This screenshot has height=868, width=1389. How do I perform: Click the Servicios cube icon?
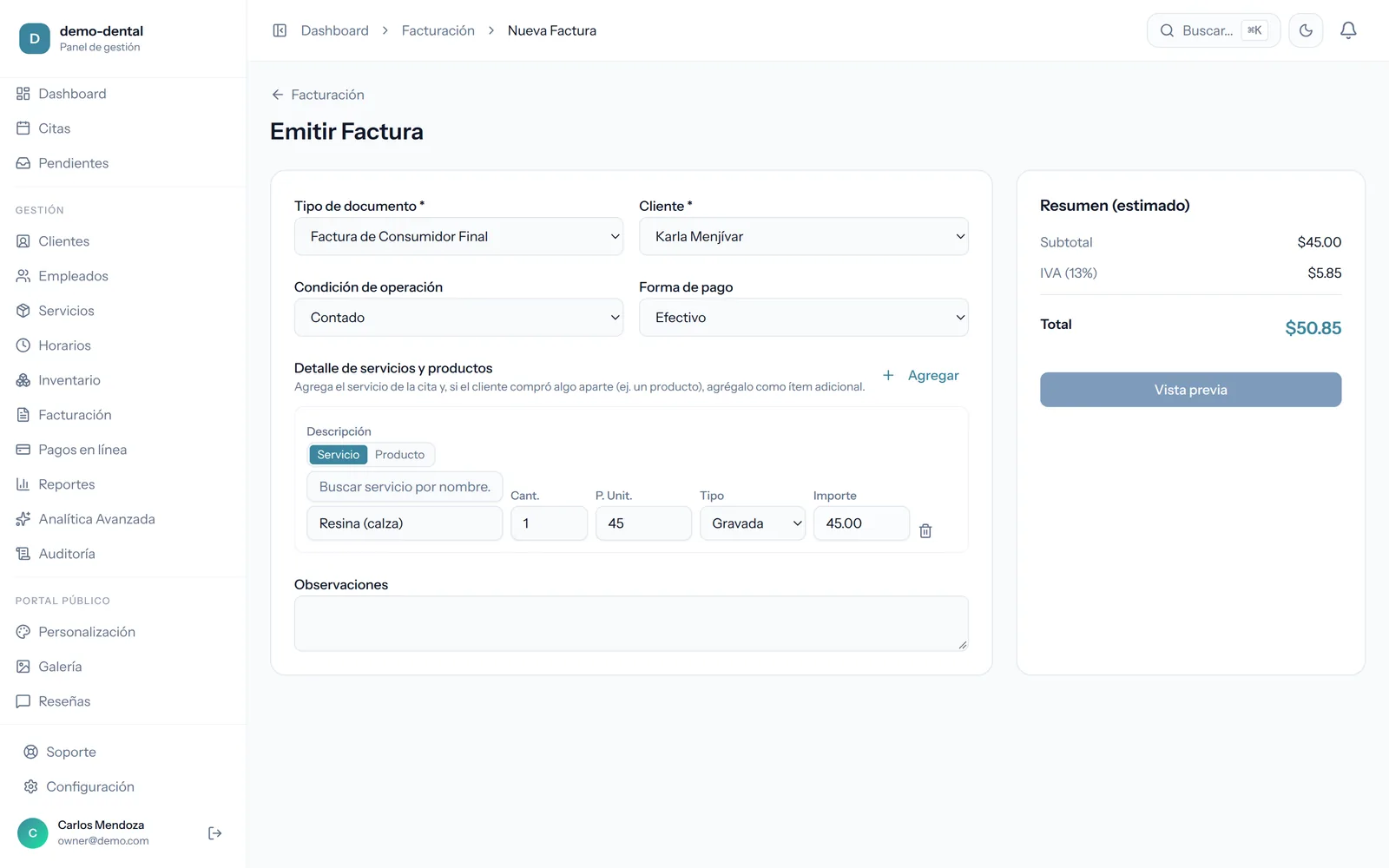pos(23,311)
